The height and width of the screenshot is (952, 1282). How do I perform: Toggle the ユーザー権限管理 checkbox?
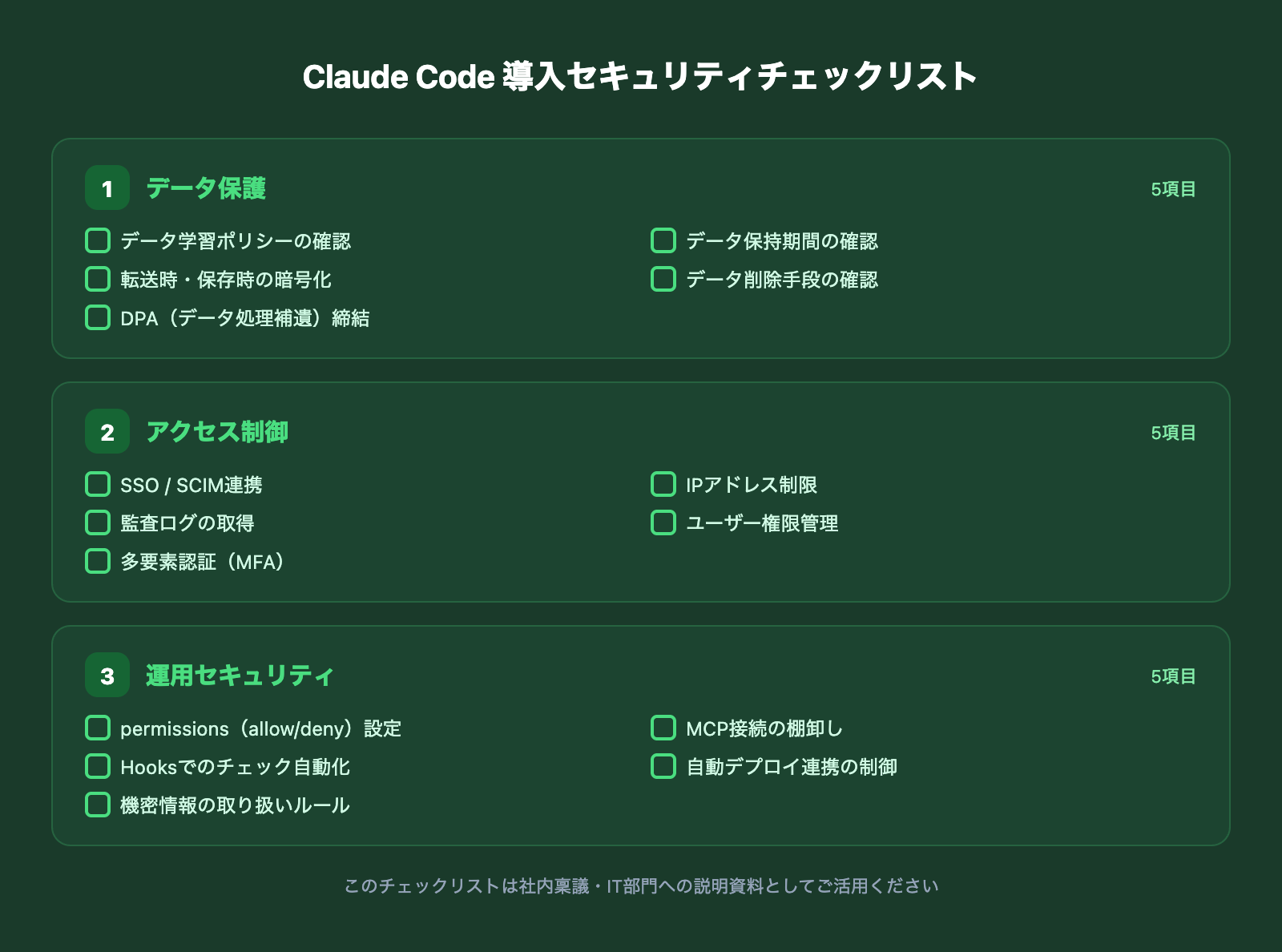pyautogui.click(x=663, y=522)
